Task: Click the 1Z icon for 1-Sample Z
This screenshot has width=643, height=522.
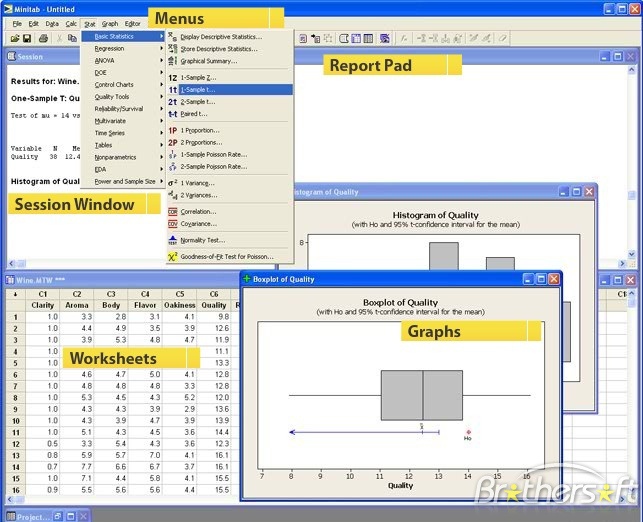Action: pyautogui.click(x=173, y=78)
